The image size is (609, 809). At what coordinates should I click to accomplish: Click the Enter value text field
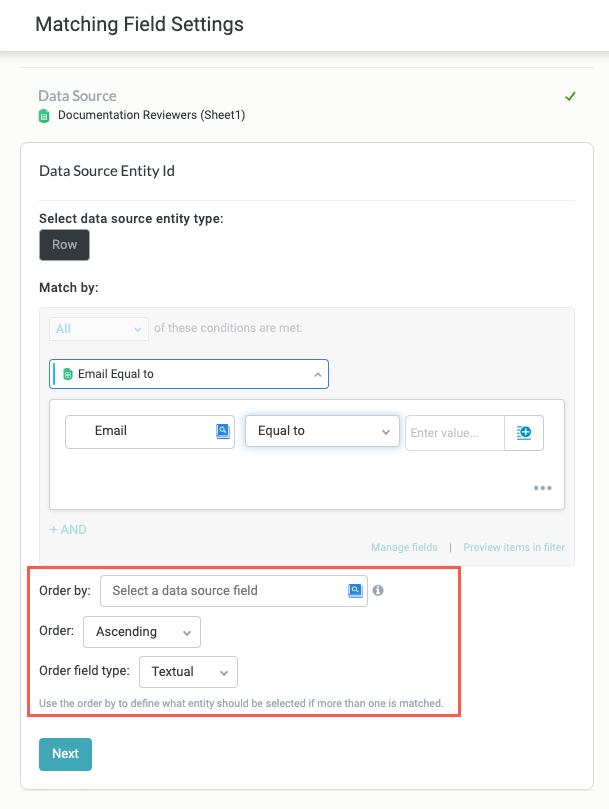pos(454,433)
